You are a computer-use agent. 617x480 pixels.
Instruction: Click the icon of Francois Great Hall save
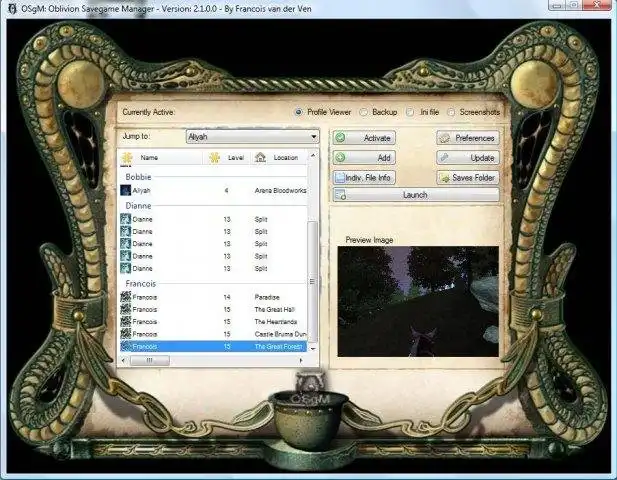click(126, 309)
